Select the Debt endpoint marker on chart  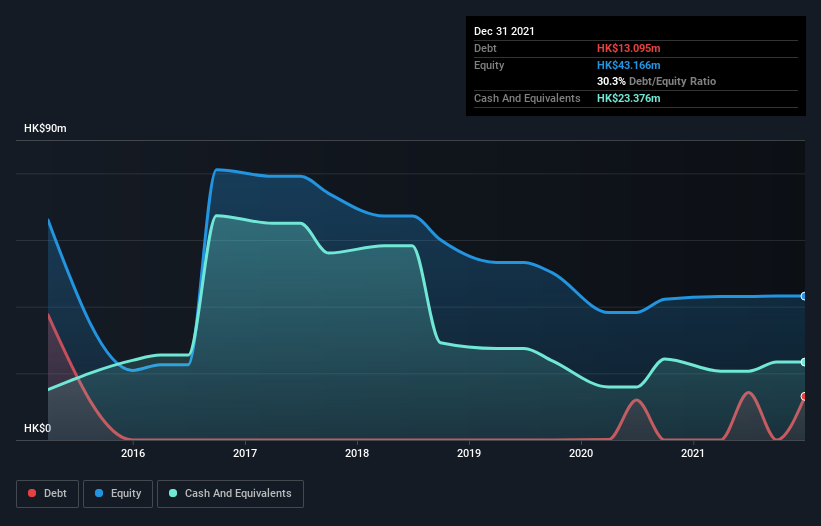pos(804,397)
